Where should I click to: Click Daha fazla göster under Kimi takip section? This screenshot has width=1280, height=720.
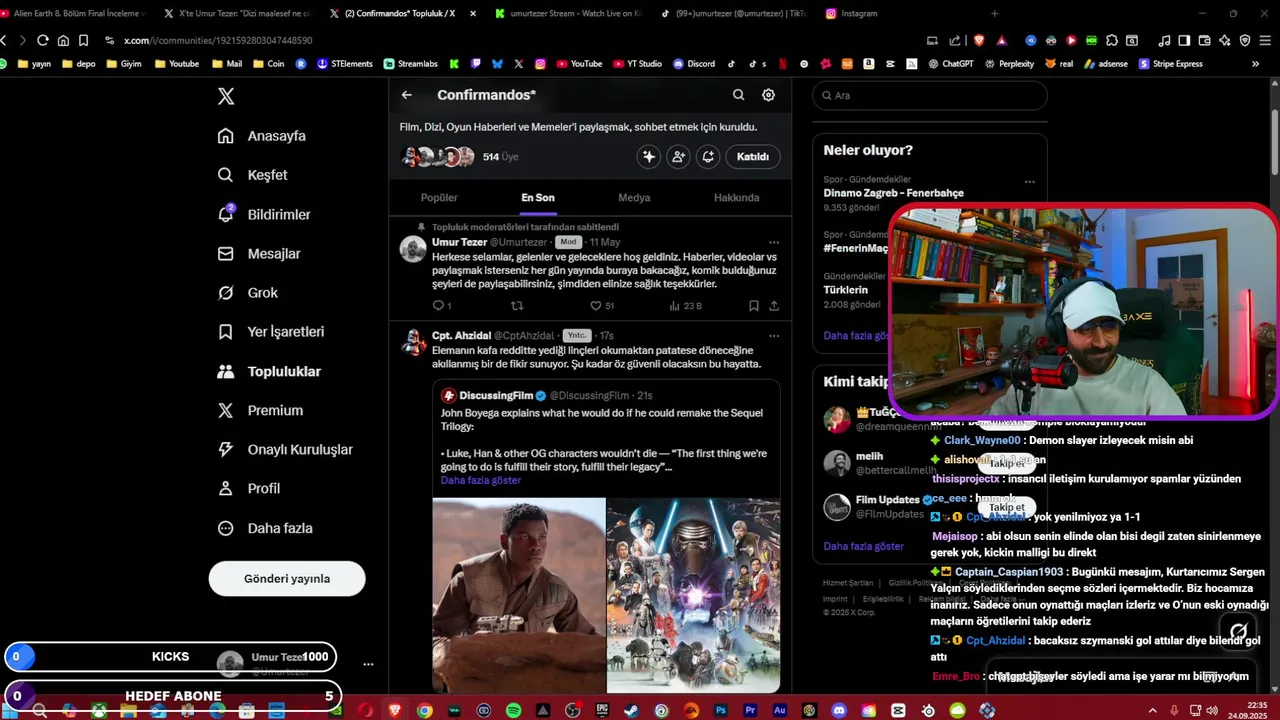[863, 546]
